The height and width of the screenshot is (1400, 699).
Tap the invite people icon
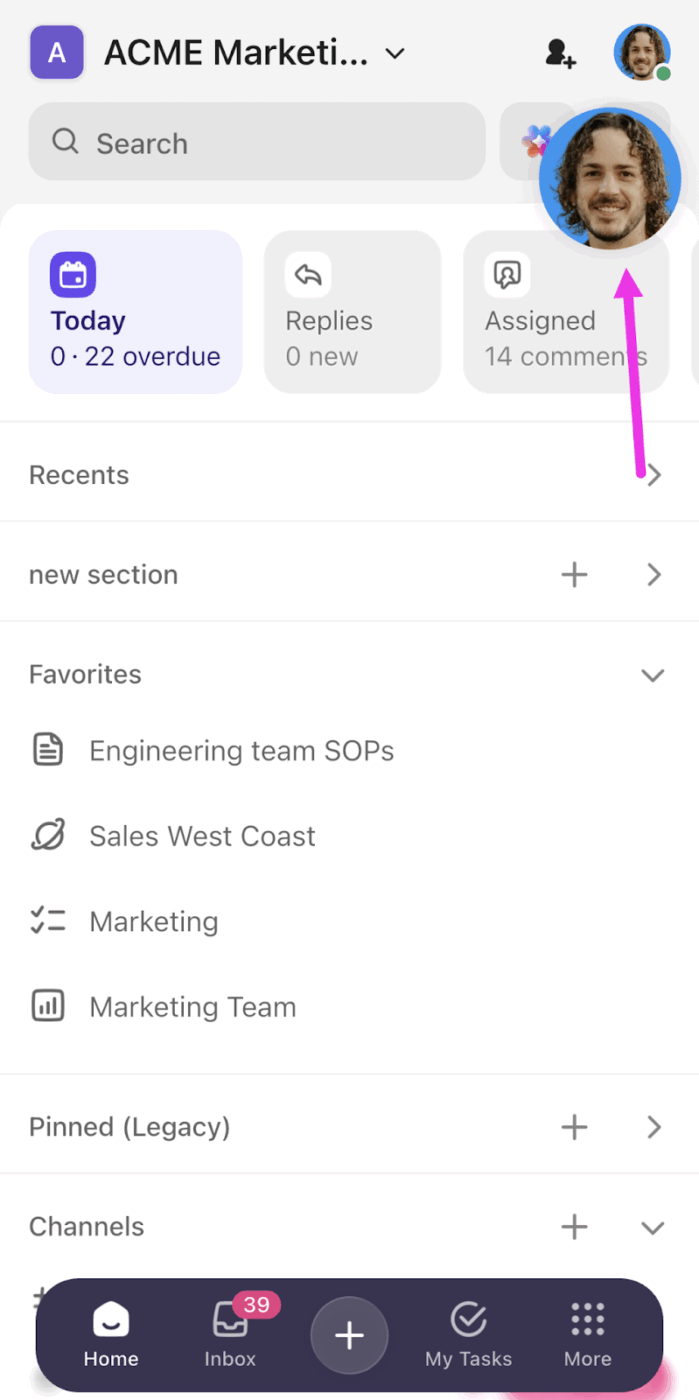coord(560,52)
